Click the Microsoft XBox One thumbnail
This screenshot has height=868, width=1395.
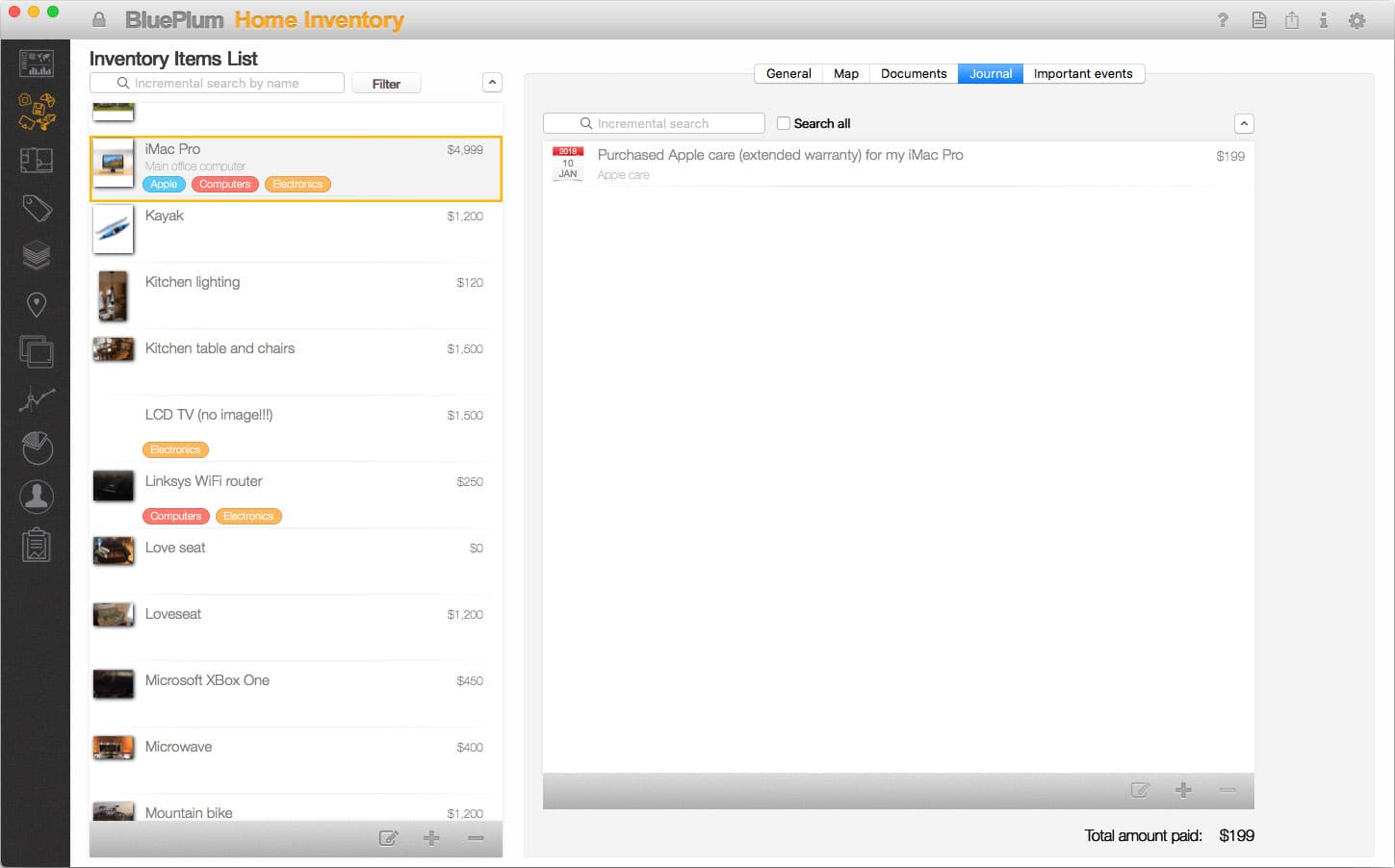113,683
